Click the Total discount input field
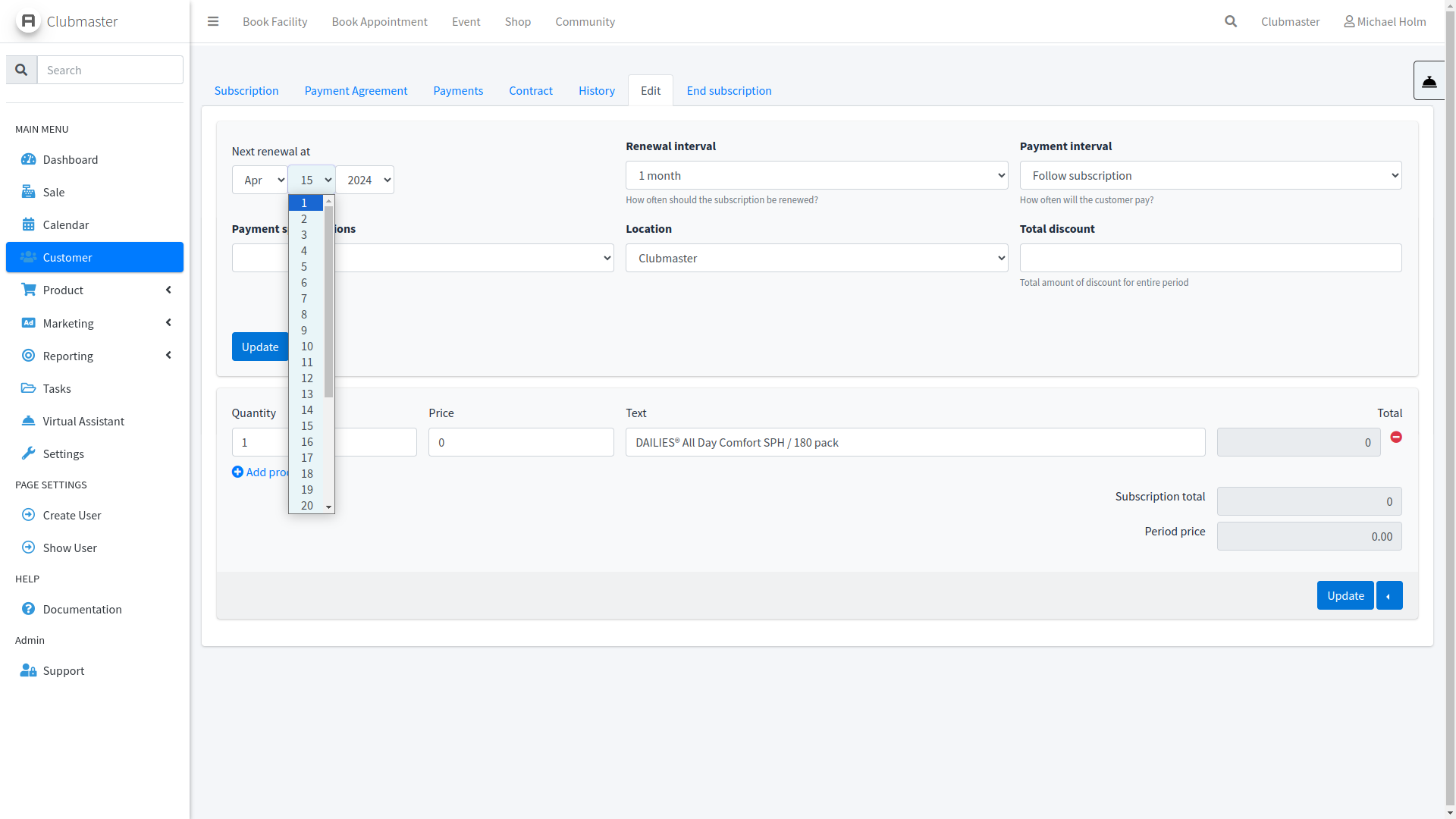Screen dimensions: 1456x819 pyautogui.click(x=1210, y=258)
